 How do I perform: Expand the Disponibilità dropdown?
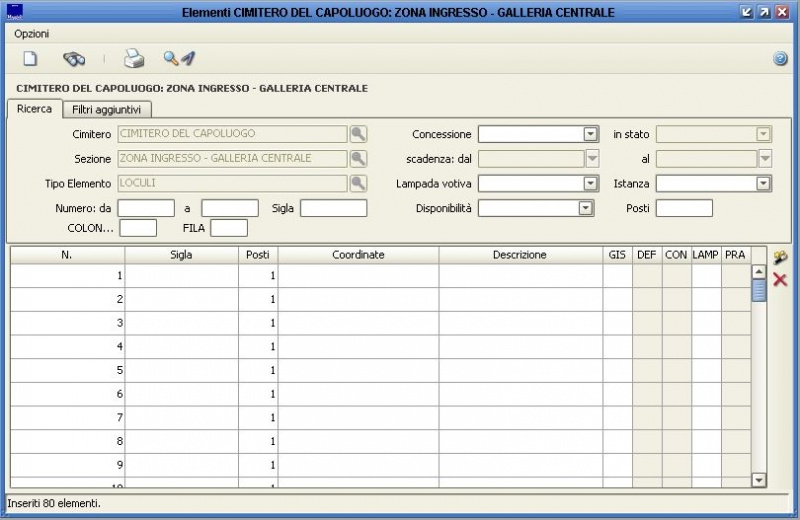[586, 208]
